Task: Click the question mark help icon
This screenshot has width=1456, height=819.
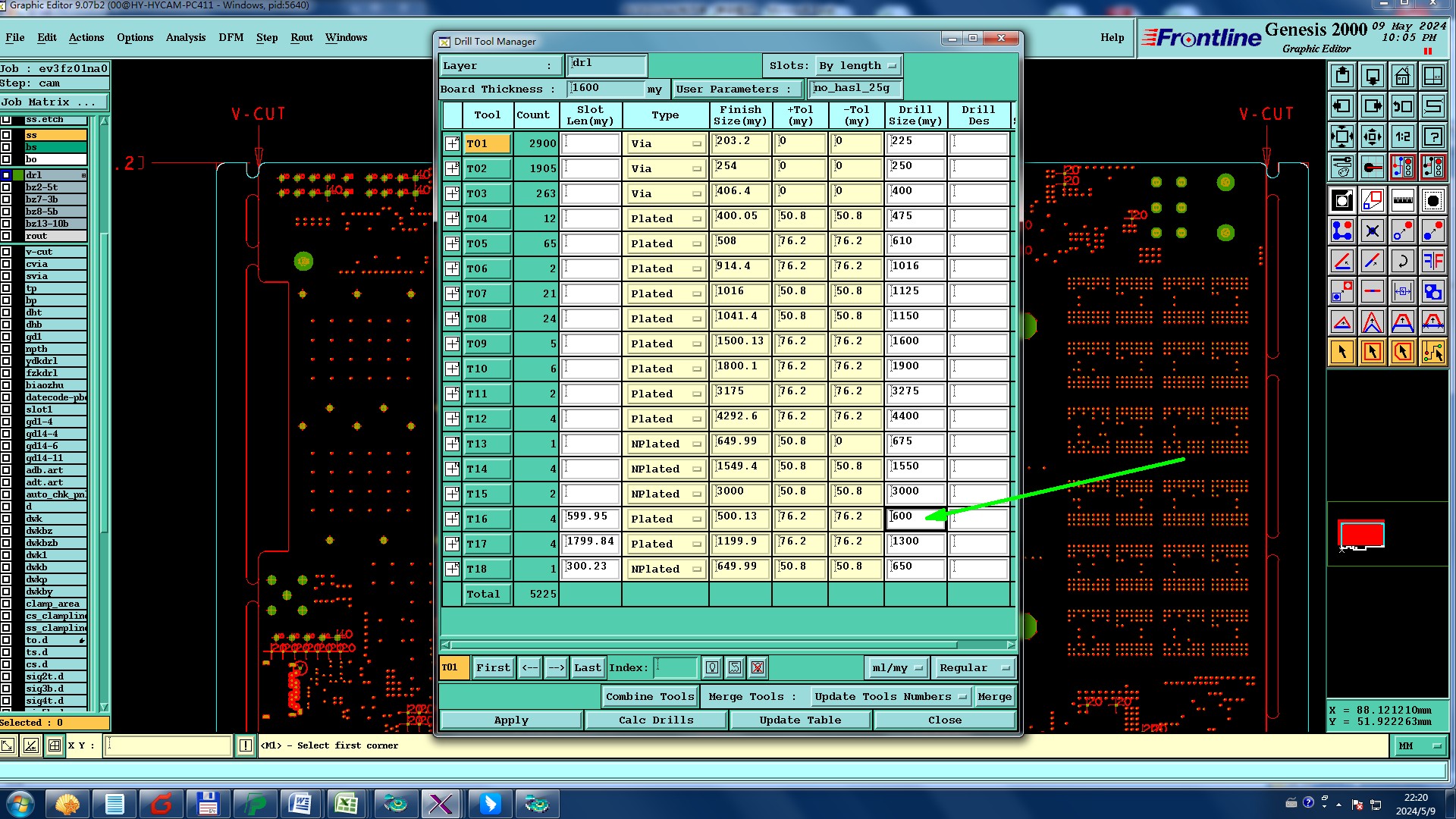Action: tap(1432, 136)
